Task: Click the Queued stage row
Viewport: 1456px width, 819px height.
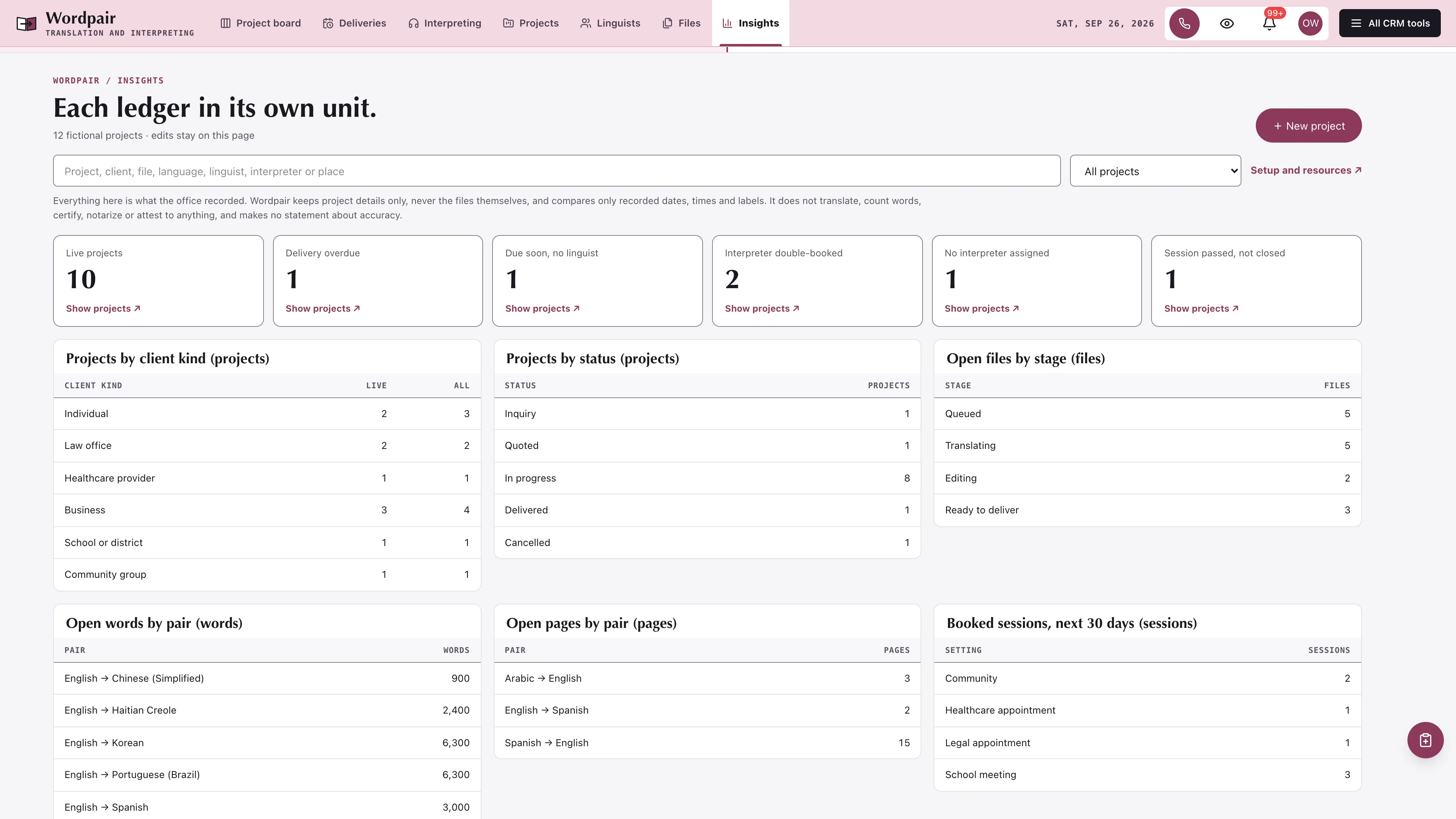Action: 1147,414
